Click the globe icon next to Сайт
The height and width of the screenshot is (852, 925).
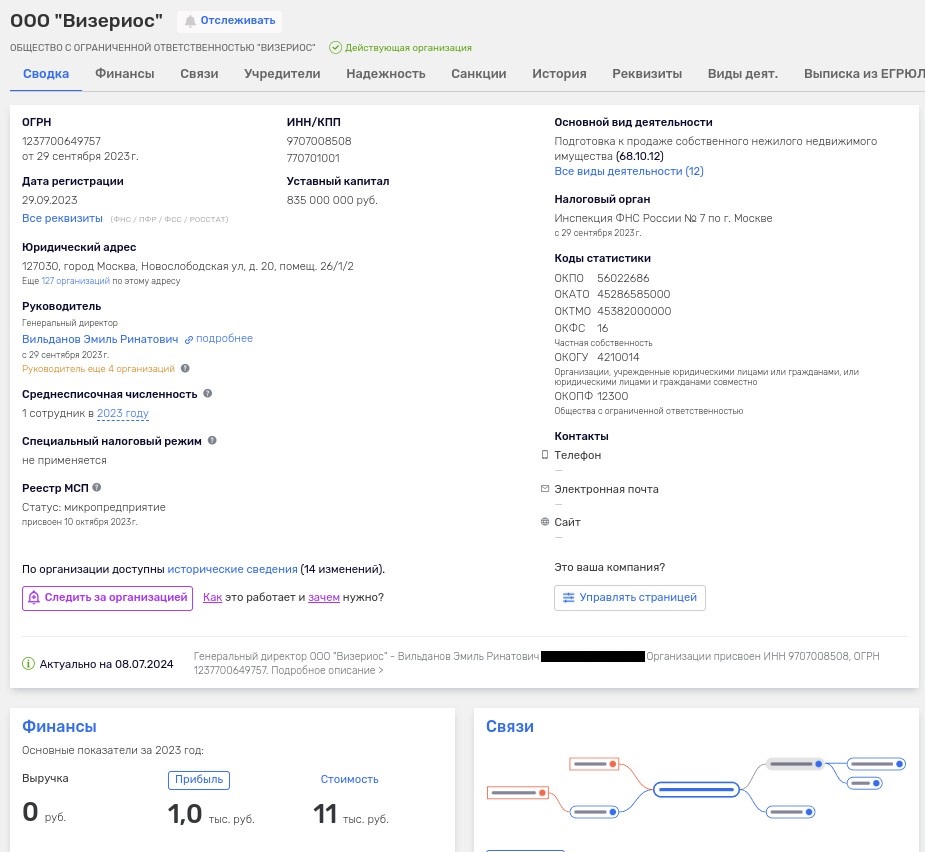click(x=544, y=522)
